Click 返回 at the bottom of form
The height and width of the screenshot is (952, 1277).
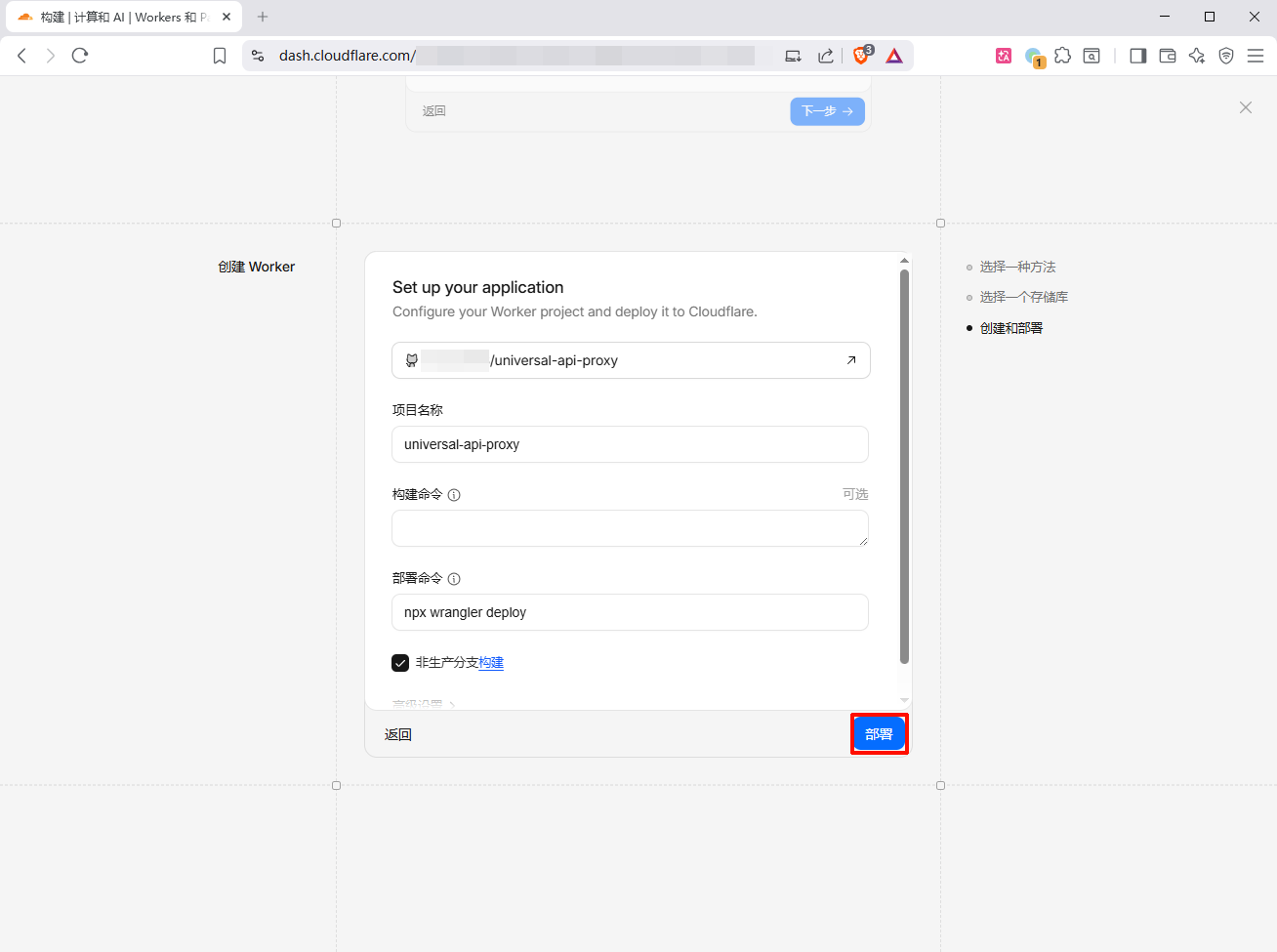[x=398, y=734]
